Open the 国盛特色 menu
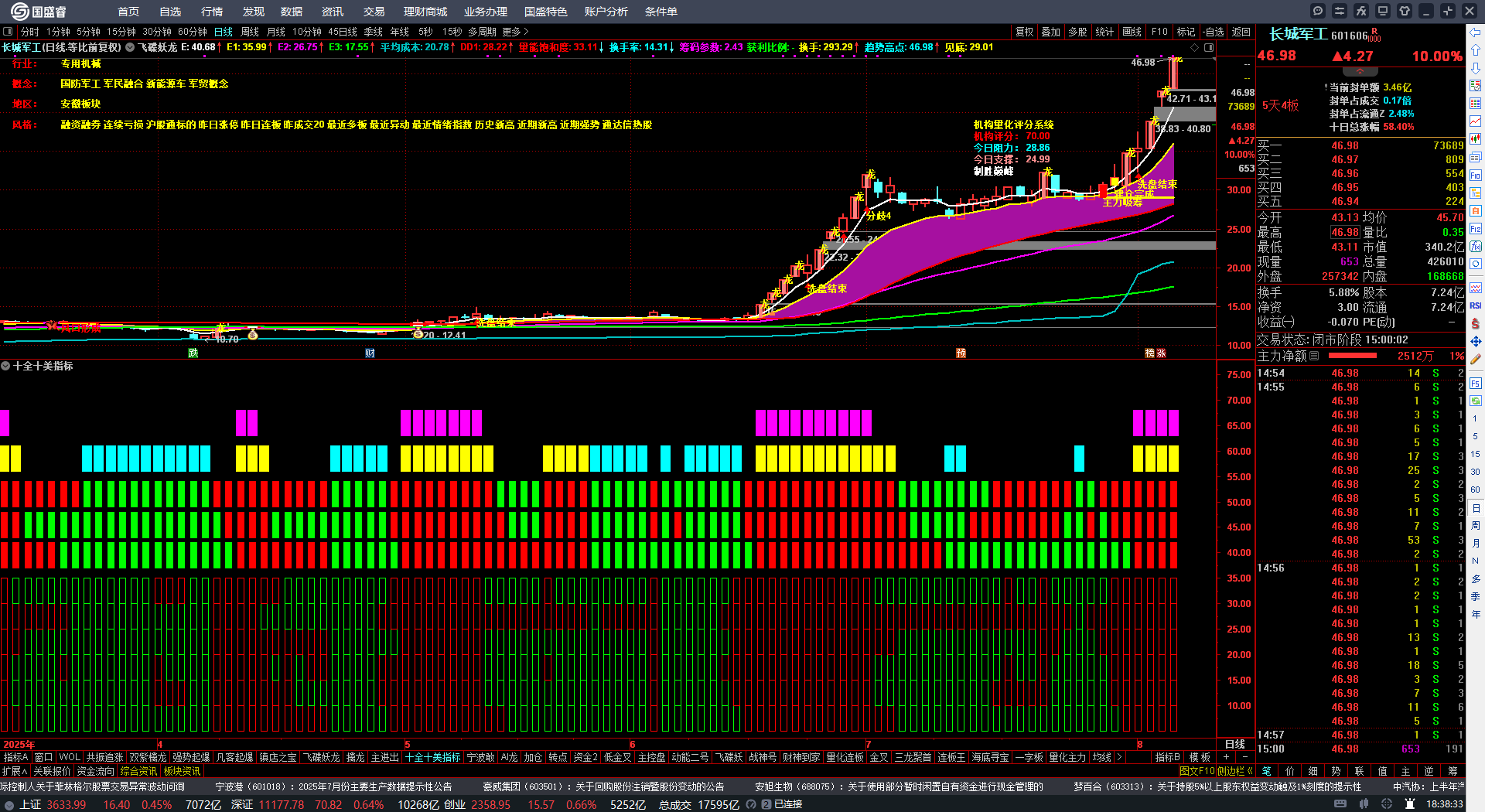The width and height of the screenshot is (1485, 812). [546, 12]
